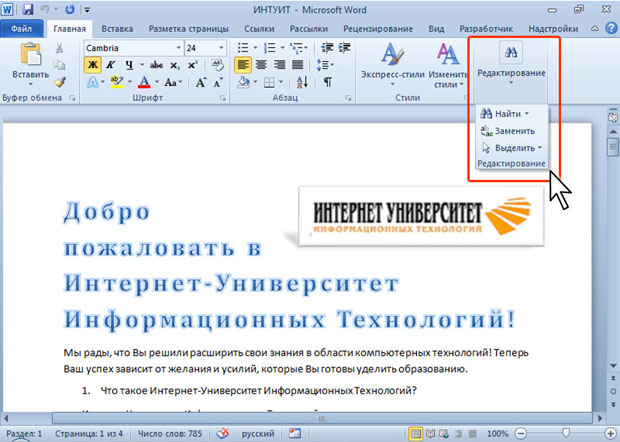This screenshot has height=442, width=620.
Task: Open the Файл (File) tab
Action: (x=22, y=29)
